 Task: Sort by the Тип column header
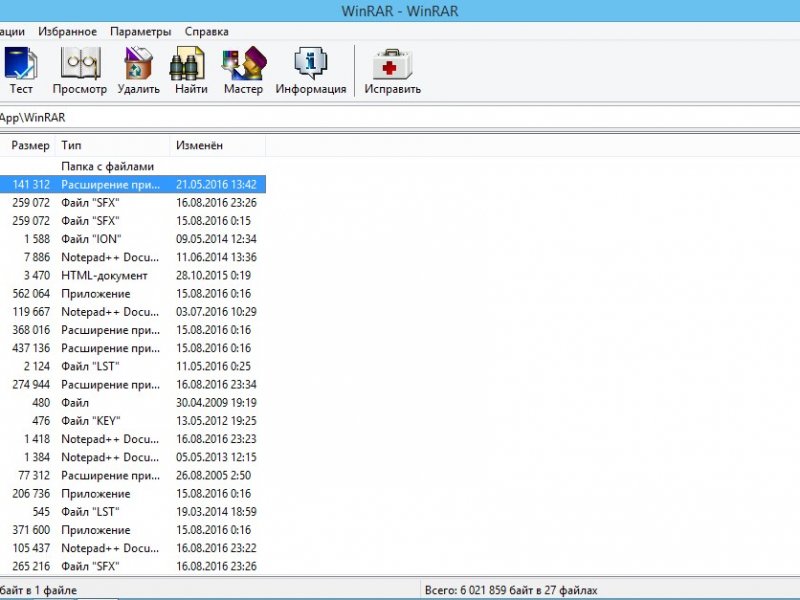click(x=112, y=145)
